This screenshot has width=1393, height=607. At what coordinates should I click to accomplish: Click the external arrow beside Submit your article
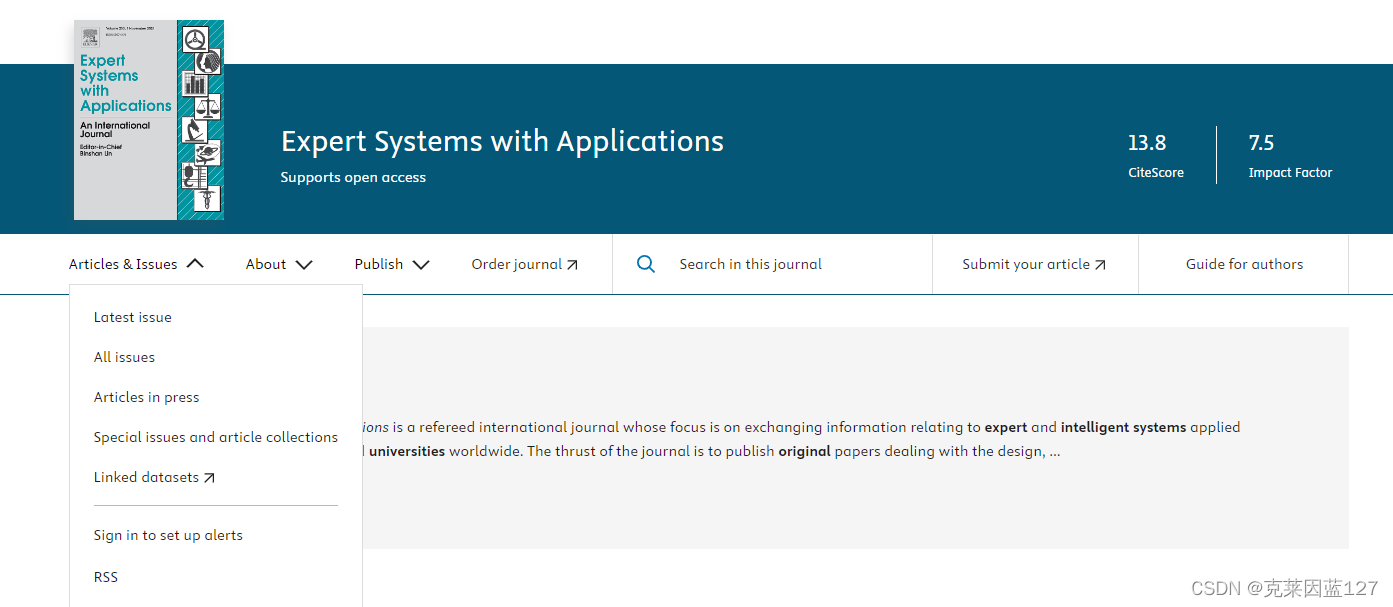tap(1100, 265)
